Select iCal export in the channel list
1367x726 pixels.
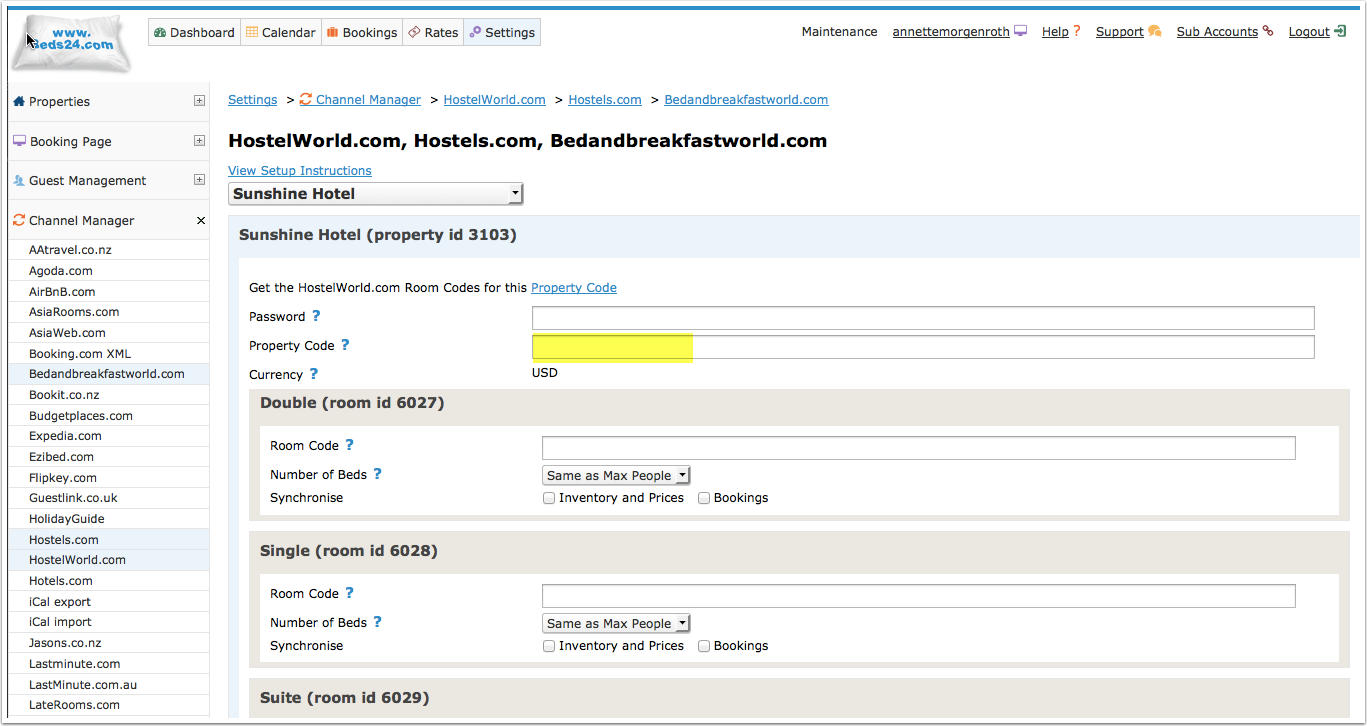pyautogui.click(x=60, y=602)
